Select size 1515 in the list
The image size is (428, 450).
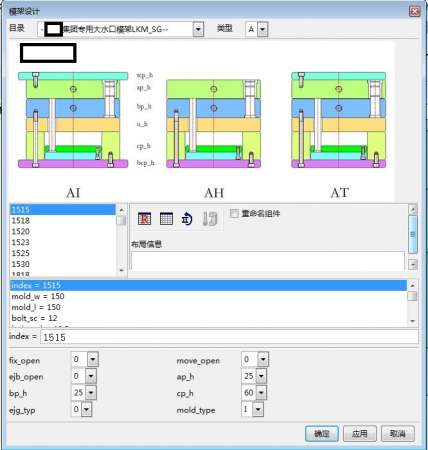[x=63, y=210]
